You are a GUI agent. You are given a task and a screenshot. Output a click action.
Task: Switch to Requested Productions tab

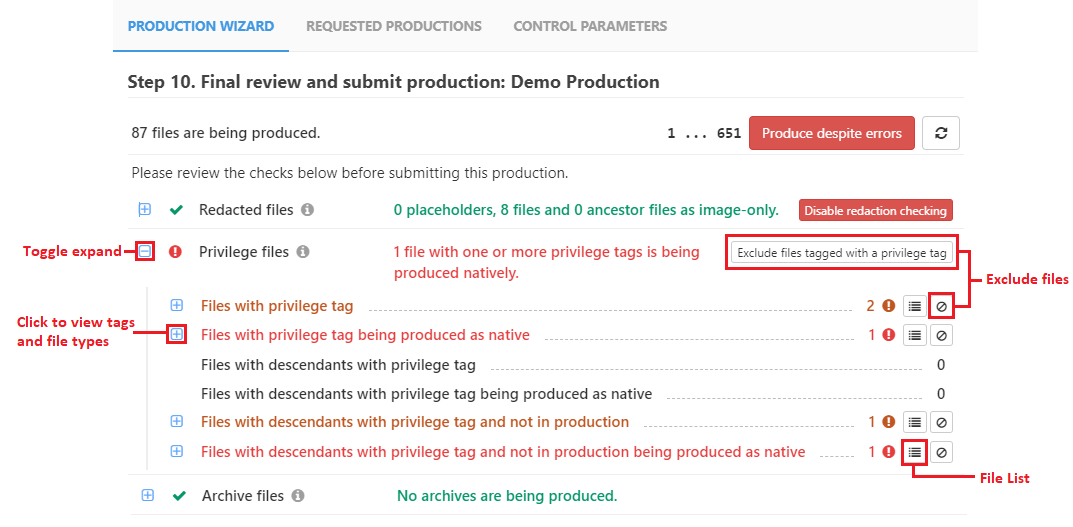[393, 26]
